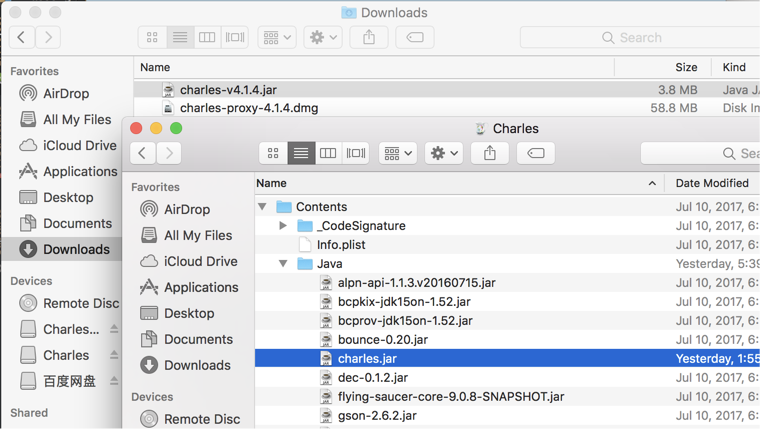Go back in Charles window
Image resolution: width=760 pixels, height=429 pixels.
[143, 153]
